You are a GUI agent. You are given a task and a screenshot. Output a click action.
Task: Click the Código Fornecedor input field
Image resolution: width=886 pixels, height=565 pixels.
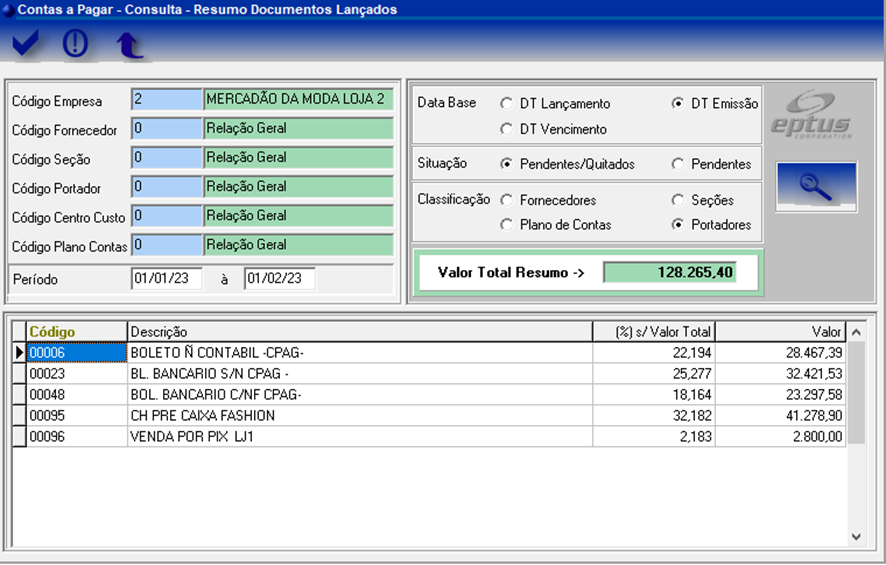coord(166,129)
